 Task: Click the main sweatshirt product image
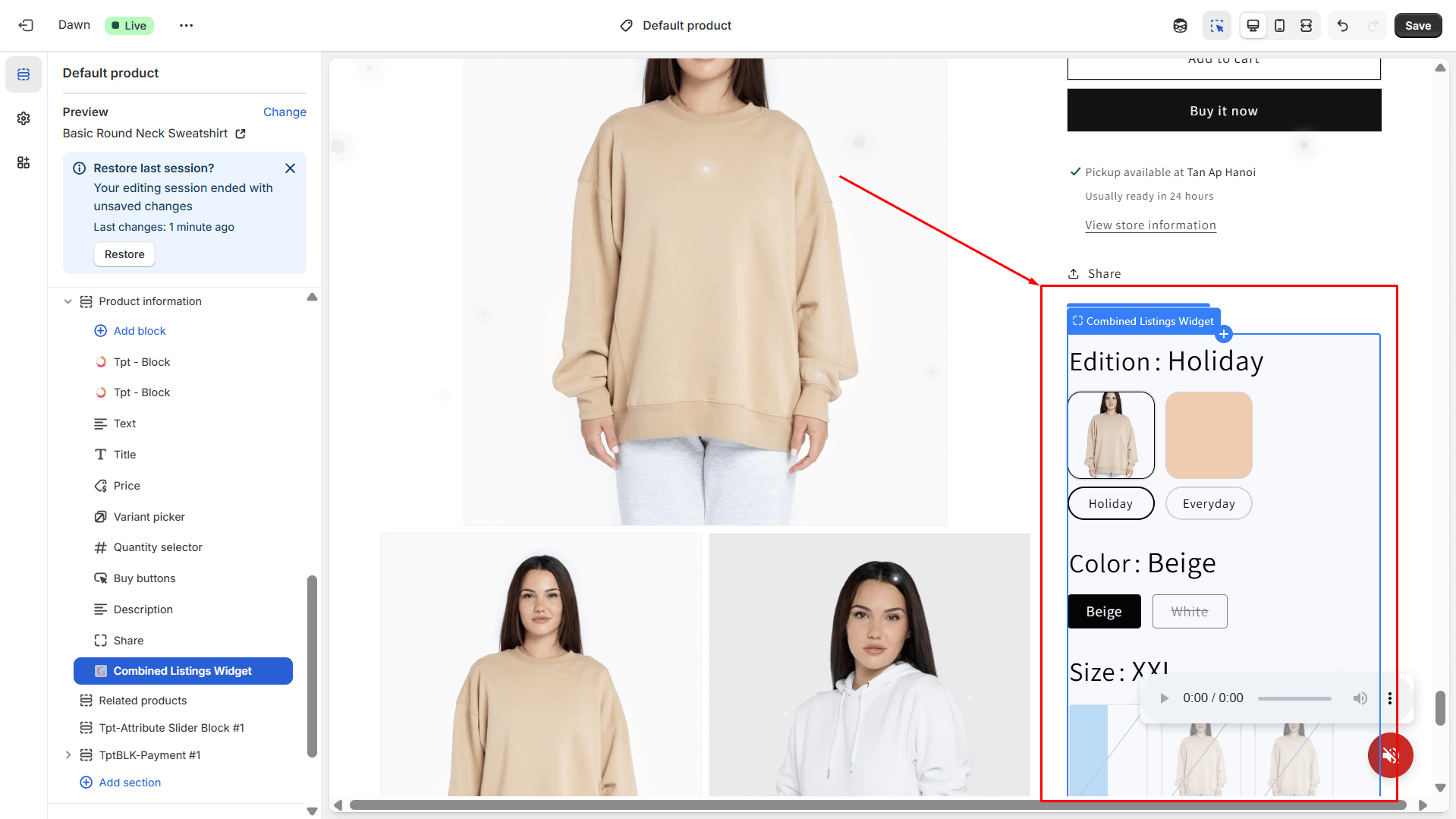coord(705,291)
